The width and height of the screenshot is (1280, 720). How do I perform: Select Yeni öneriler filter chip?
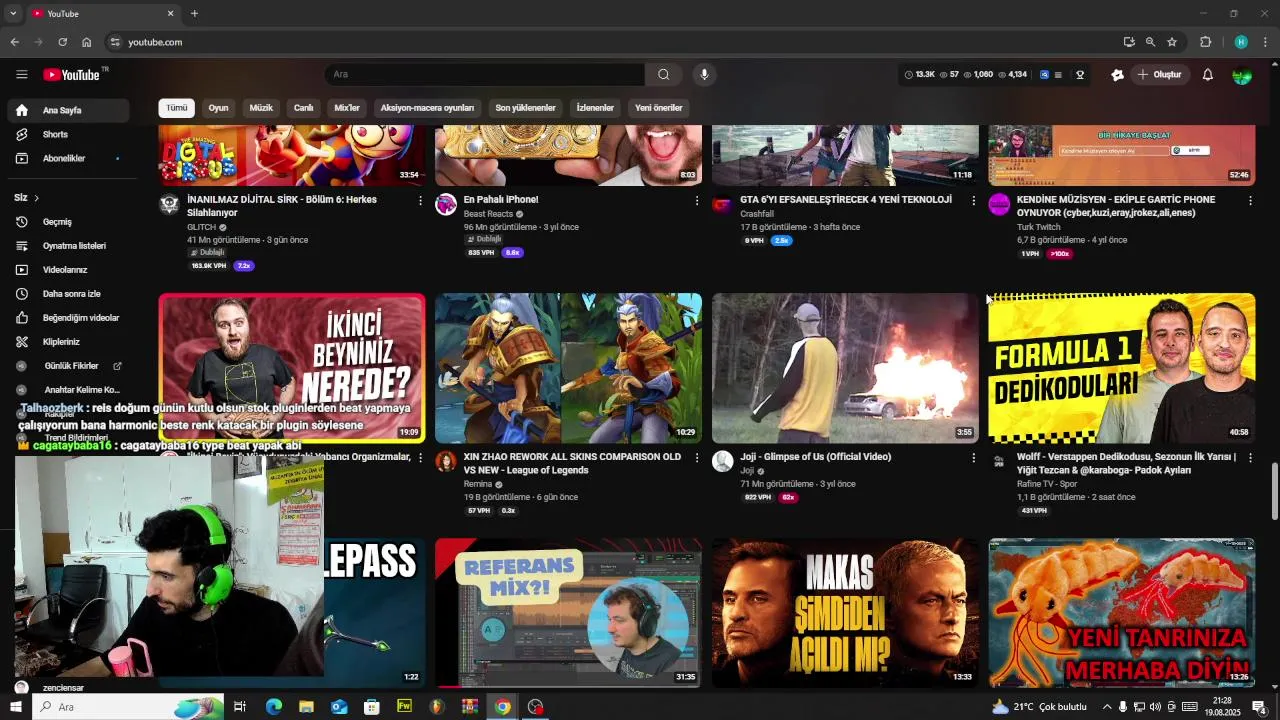click(x=659, y=108)
